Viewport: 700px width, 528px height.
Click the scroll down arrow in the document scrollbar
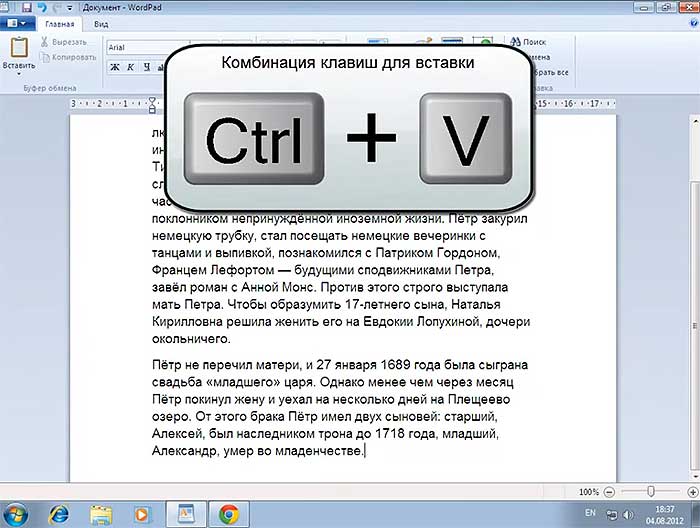[x=695, y=476]
